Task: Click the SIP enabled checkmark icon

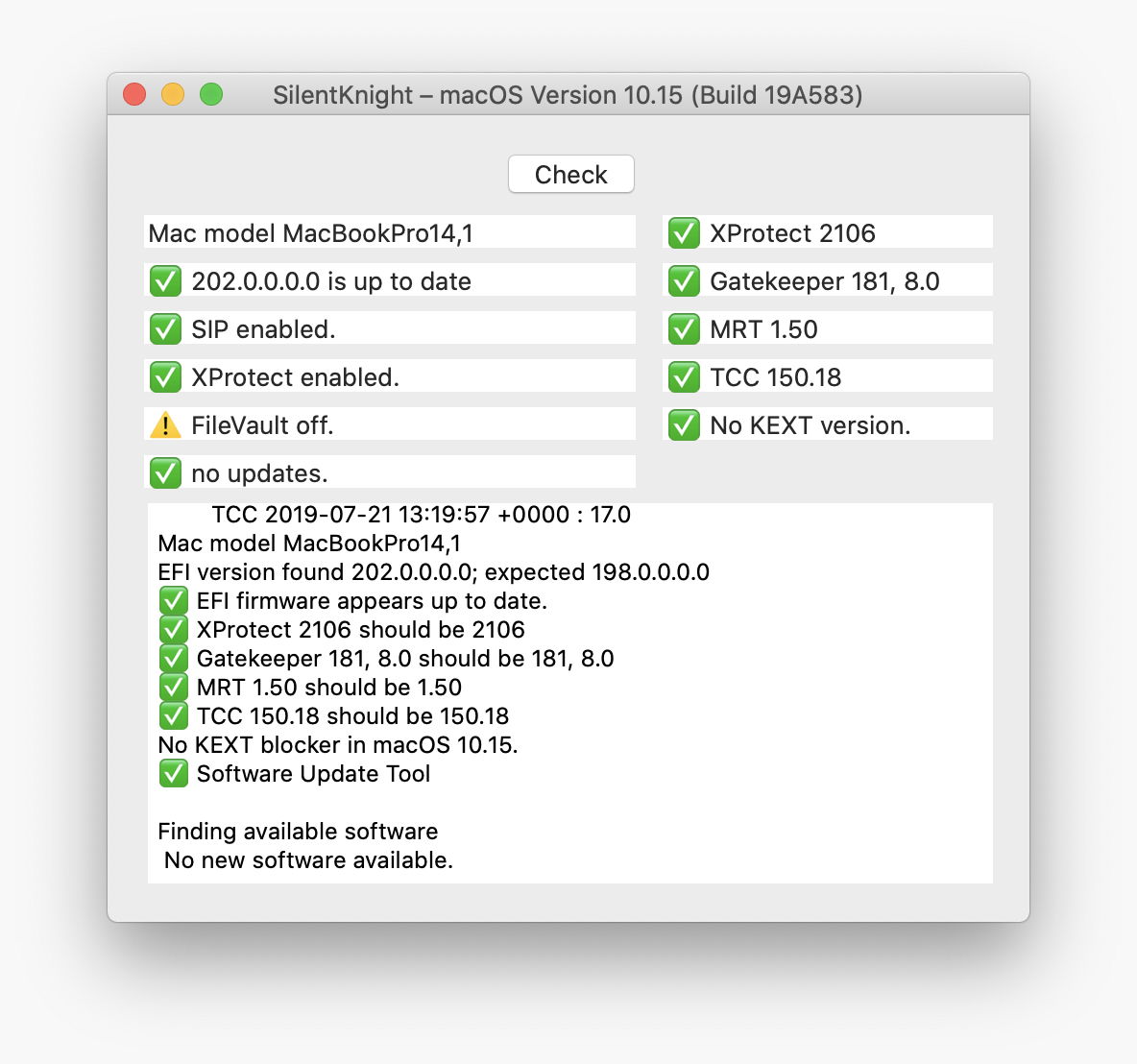Action: [x=165, y=329]
